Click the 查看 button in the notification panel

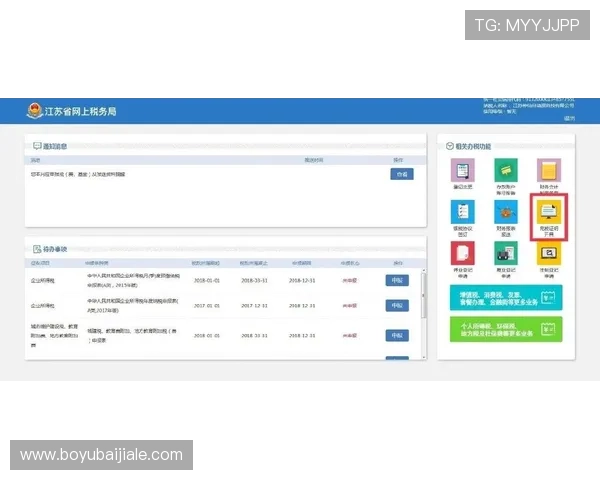coord(400,174)
